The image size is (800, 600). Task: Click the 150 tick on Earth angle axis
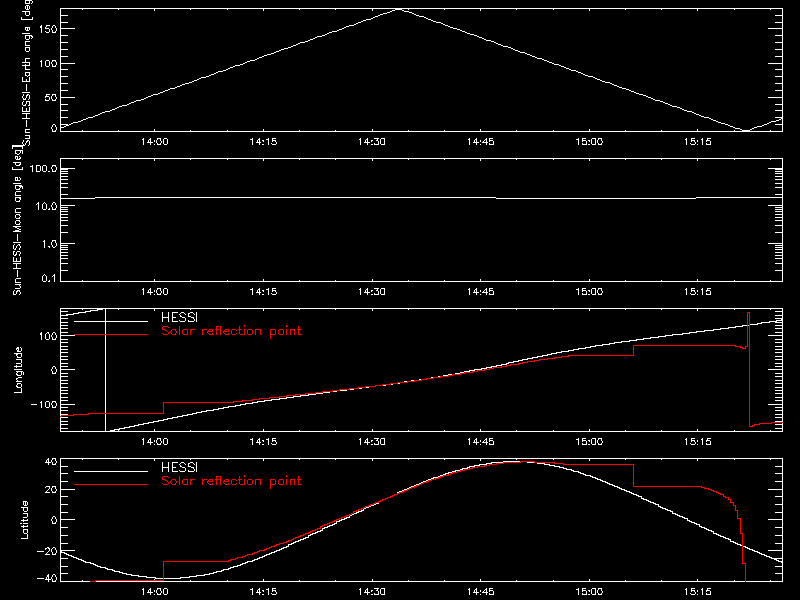point(47,29)
